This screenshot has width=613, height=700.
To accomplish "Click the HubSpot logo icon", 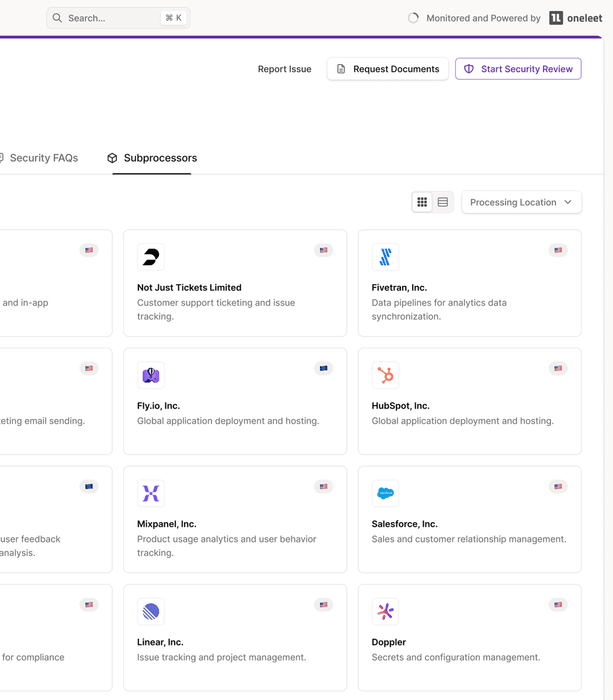I will (385, 376).
